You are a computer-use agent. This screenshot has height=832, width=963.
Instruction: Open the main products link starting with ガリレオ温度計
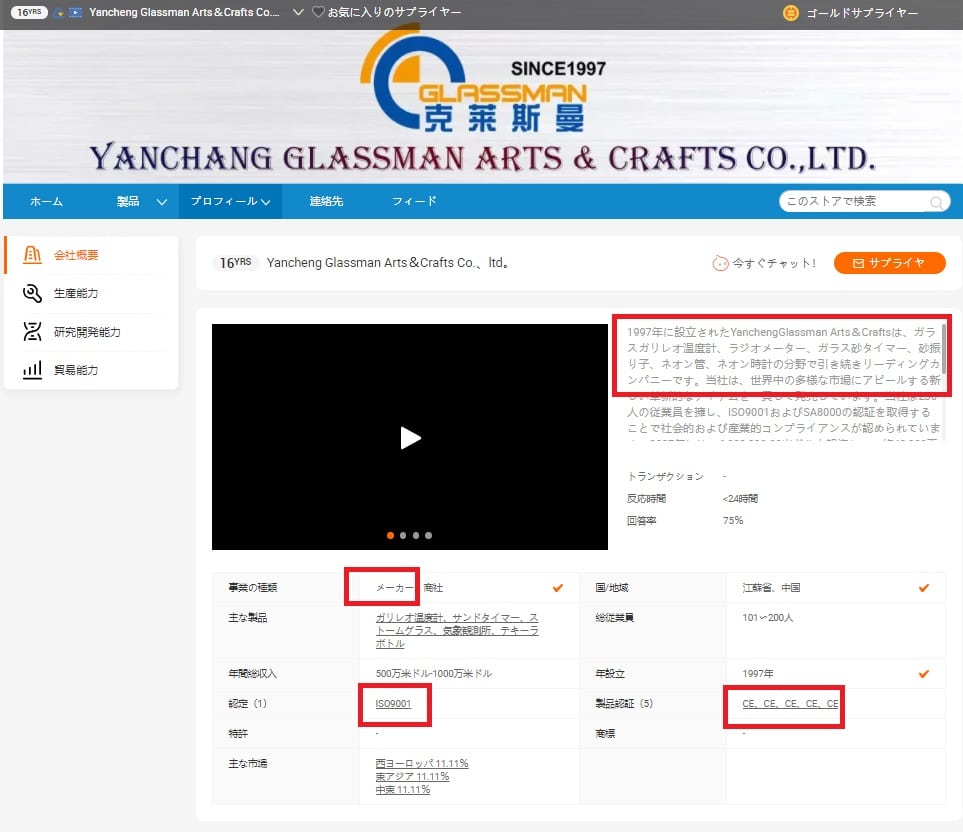(457, 631)
